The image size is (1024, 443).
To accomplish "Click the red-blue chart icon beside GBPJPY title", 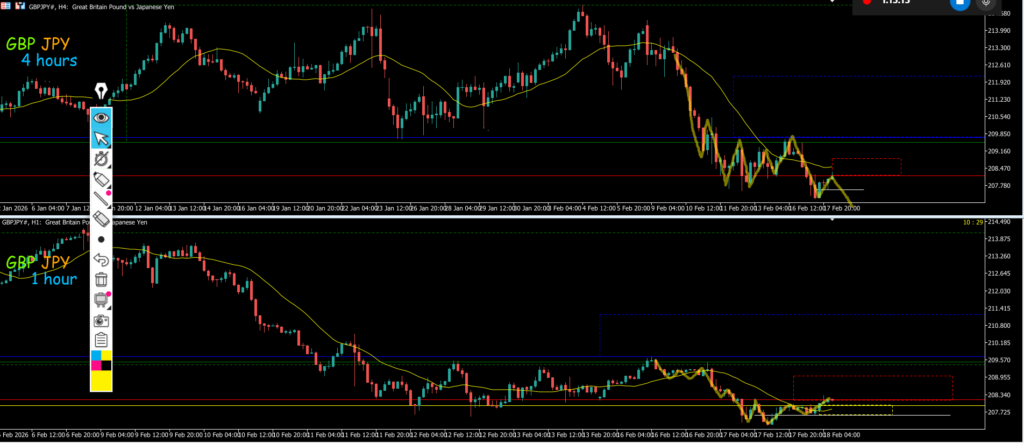I will 20,4.
